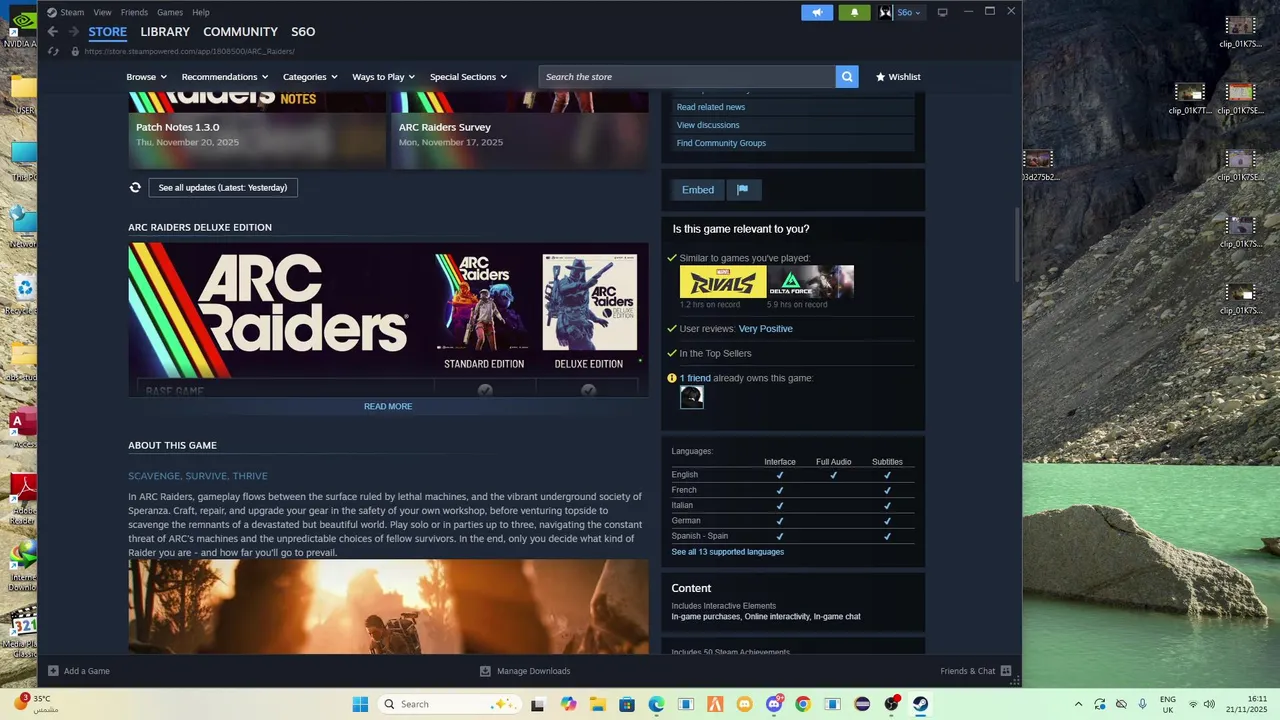Open the 1 friend link
The height and width of the screenshot is (720, 1280).
pos(695,378)
